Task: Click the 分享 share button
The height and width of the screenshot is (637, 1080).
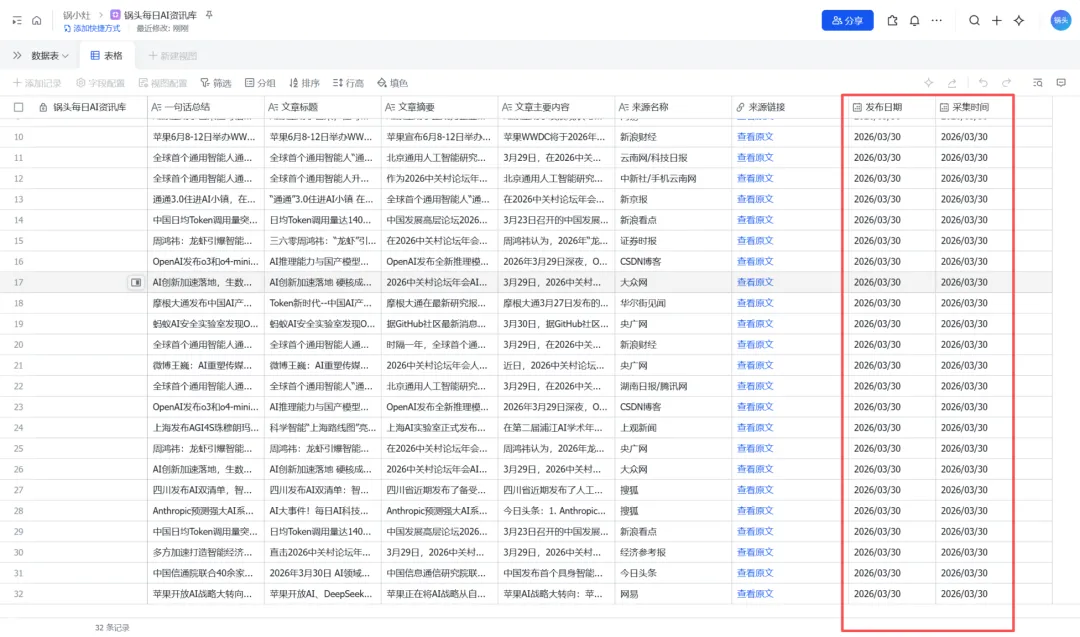Action: tap(847, 21)
